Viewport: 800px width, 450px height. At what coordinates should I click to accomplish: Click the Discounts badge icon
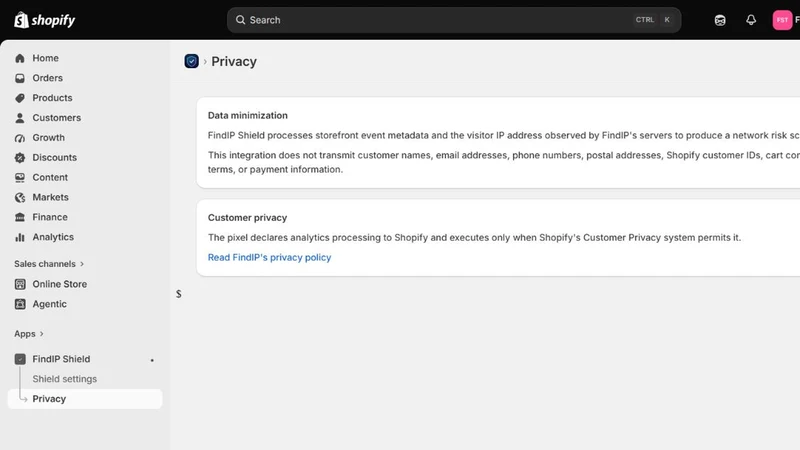pyautogui.click(x=20, y=158)
